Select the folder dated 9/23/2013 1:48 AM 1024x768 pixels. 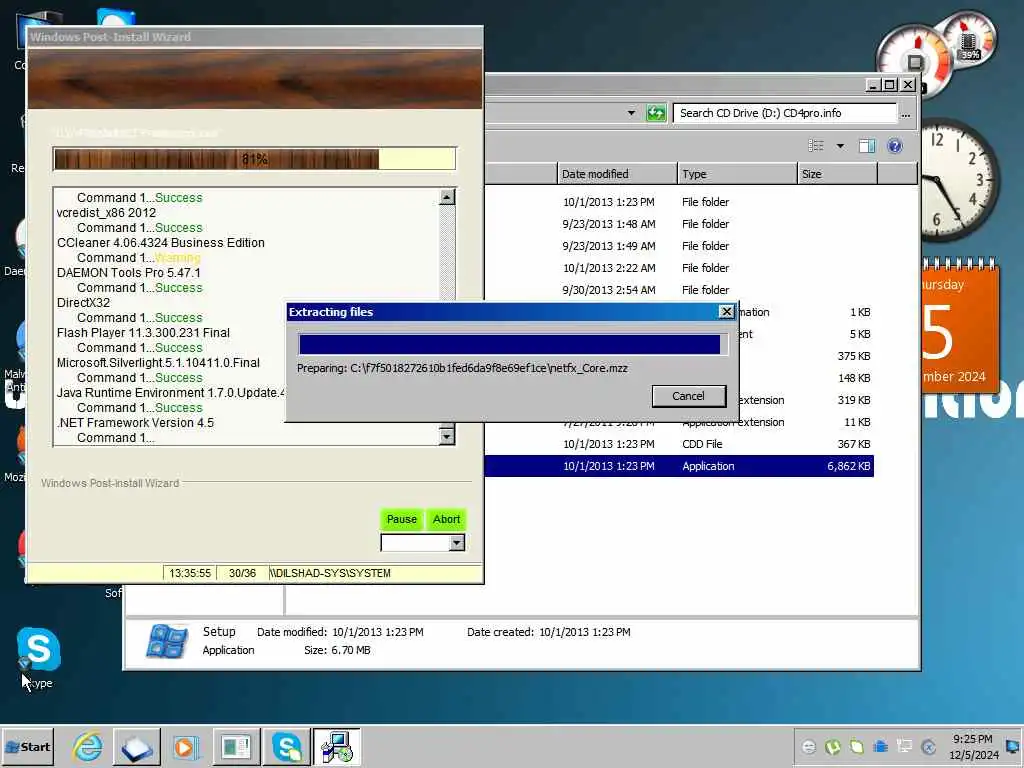[679, 224]
